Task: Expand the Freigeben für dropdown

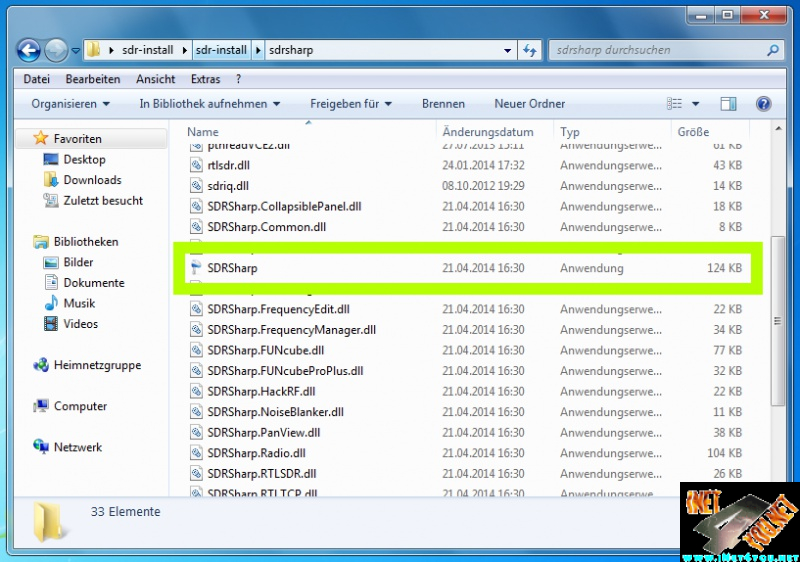Action: point(350,104)
